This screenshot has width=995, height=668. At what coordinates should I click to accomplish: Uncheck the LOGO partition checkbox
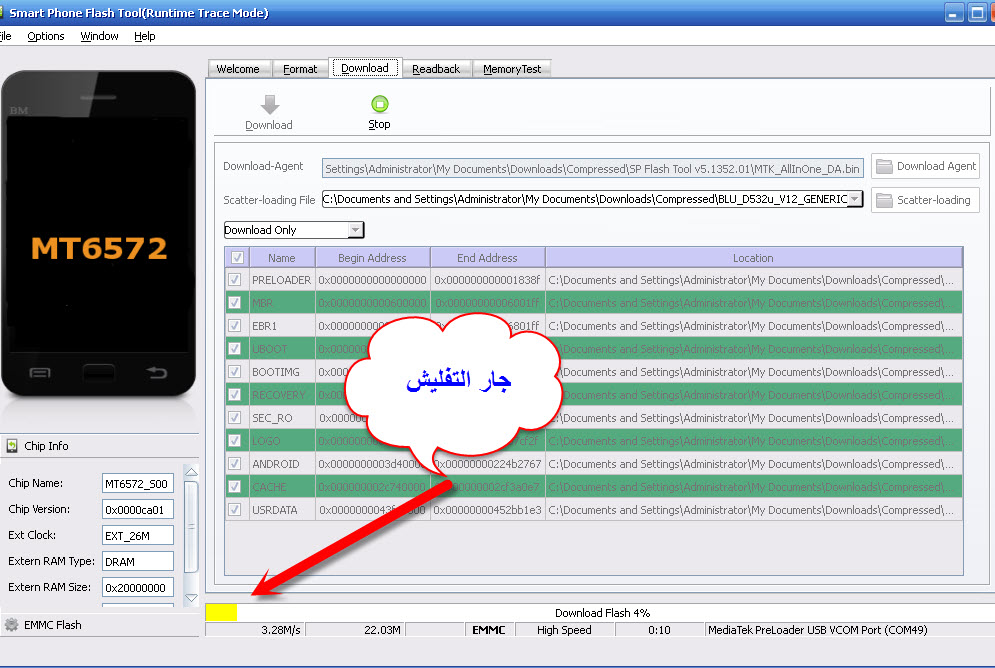coord(235,440)
